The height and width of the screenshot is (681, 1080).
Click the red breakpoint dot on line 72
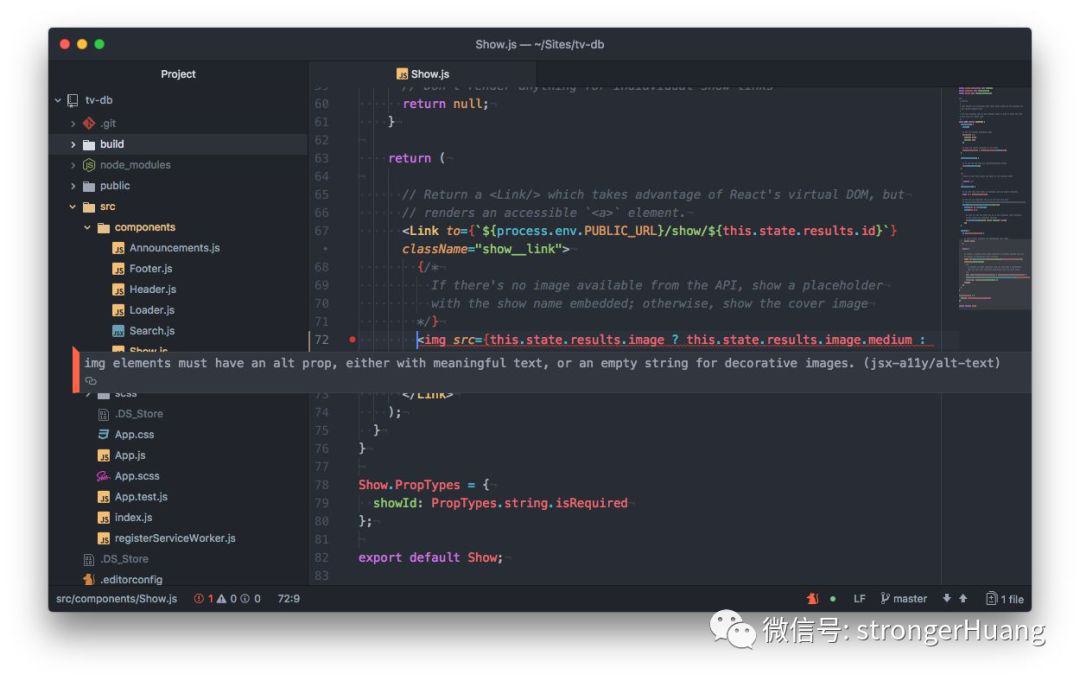coord(353,339)
